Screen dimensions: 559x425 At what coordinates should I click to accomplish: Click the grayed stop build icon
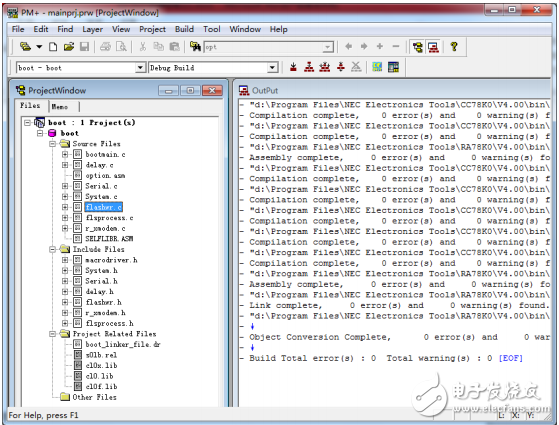[x=356, y=67]
